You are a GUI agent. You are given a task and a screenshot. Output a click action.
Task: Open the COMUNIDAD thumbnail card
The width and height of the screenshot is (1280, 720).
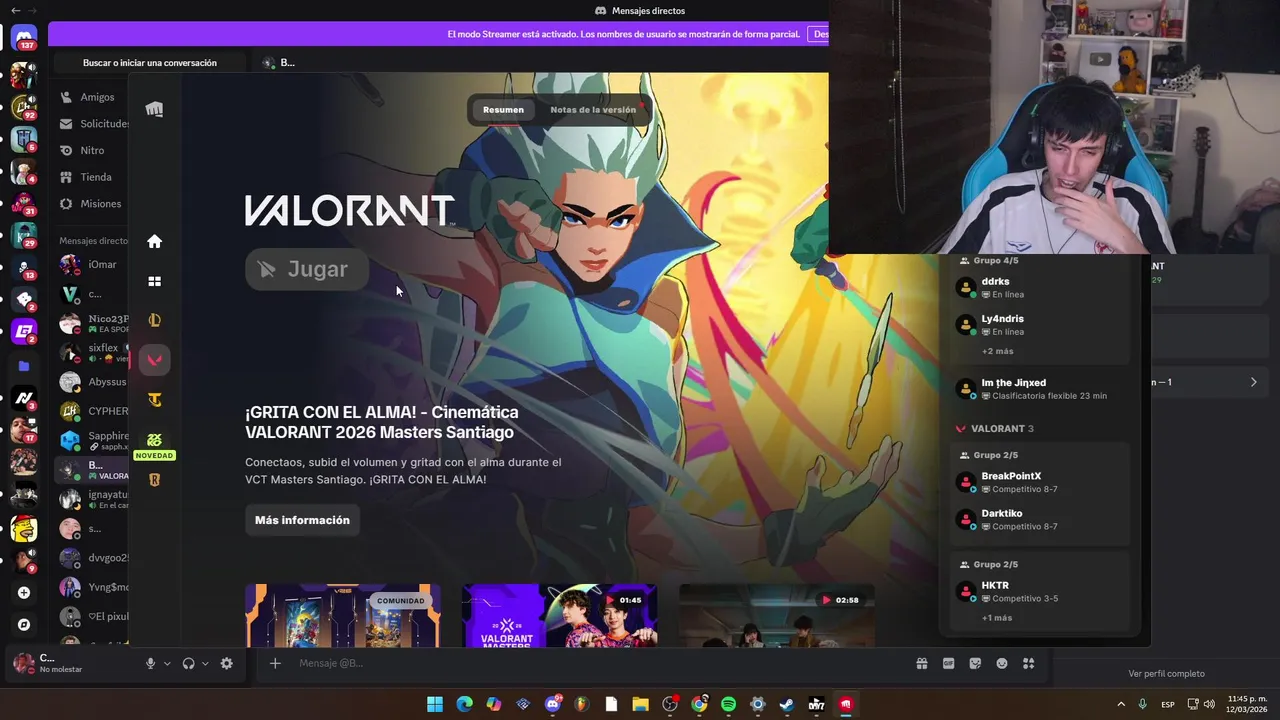[x=343, y=616]
